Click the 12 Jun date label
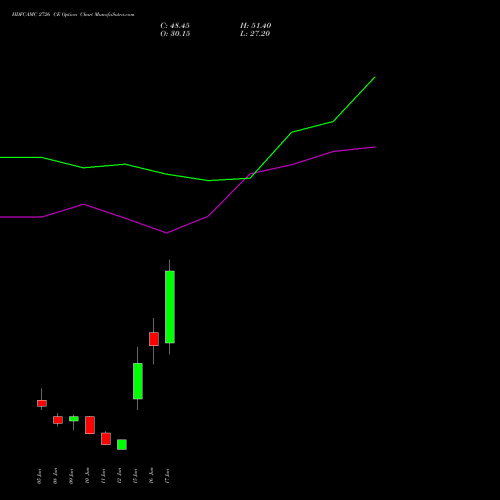Screen dimensions: 500x500 (x=119, y=476)
